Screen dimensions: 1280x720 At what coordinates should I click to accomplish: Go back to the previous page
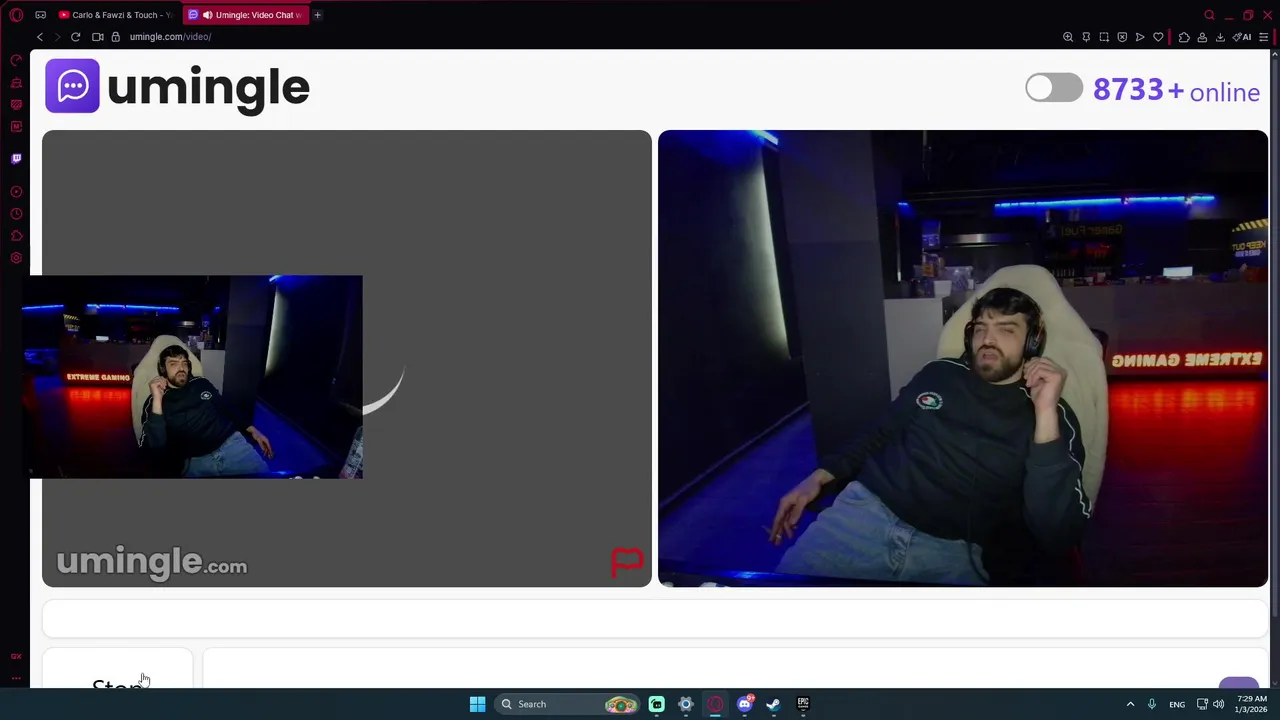[x=40, y=37]
